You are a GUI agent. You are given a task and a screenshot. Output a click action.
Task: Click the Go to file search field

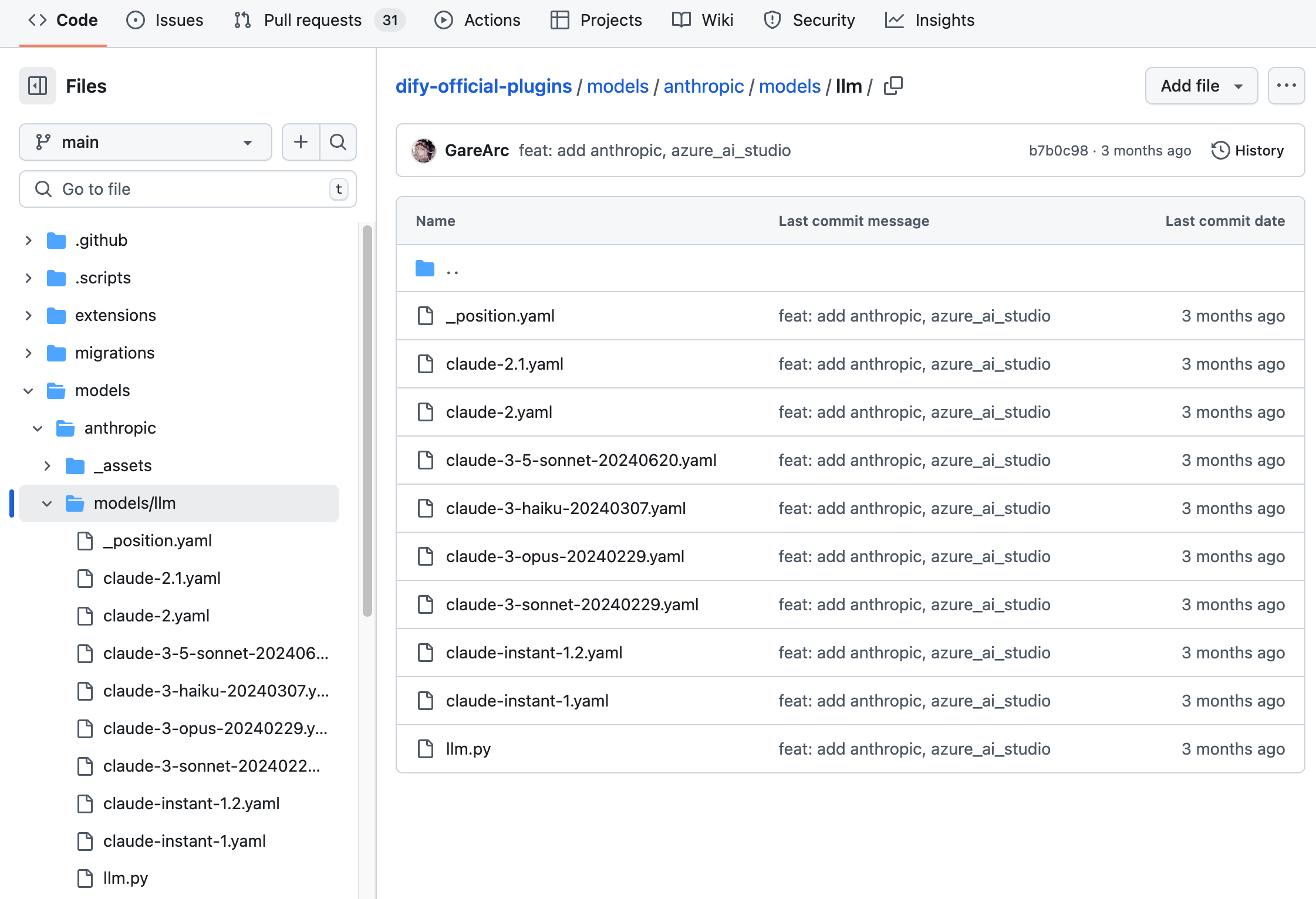pyautogui.click(x=188, y=189)
